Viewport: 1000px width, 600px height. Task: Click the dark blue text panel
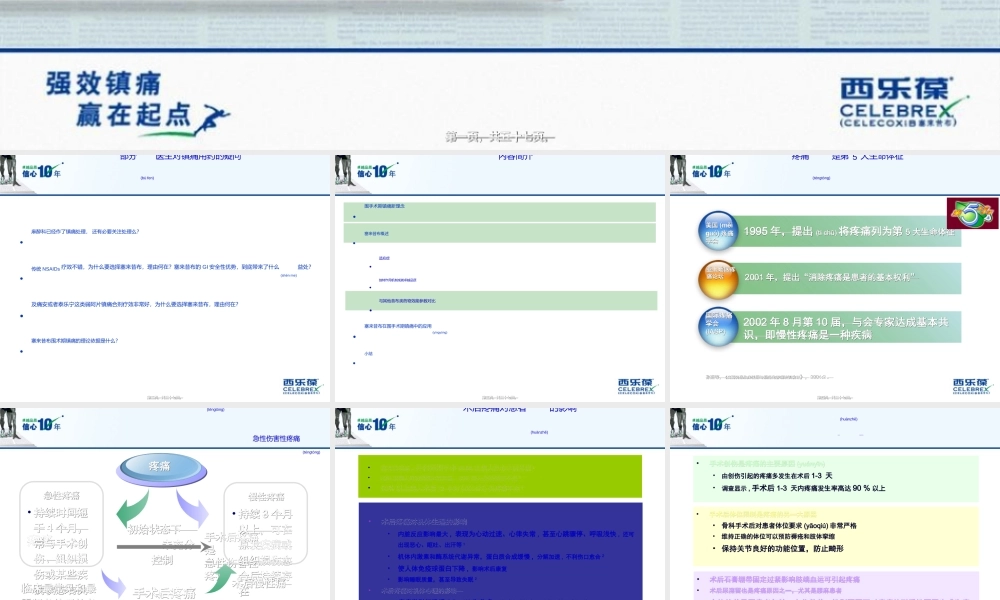click(x=499, y=550)
